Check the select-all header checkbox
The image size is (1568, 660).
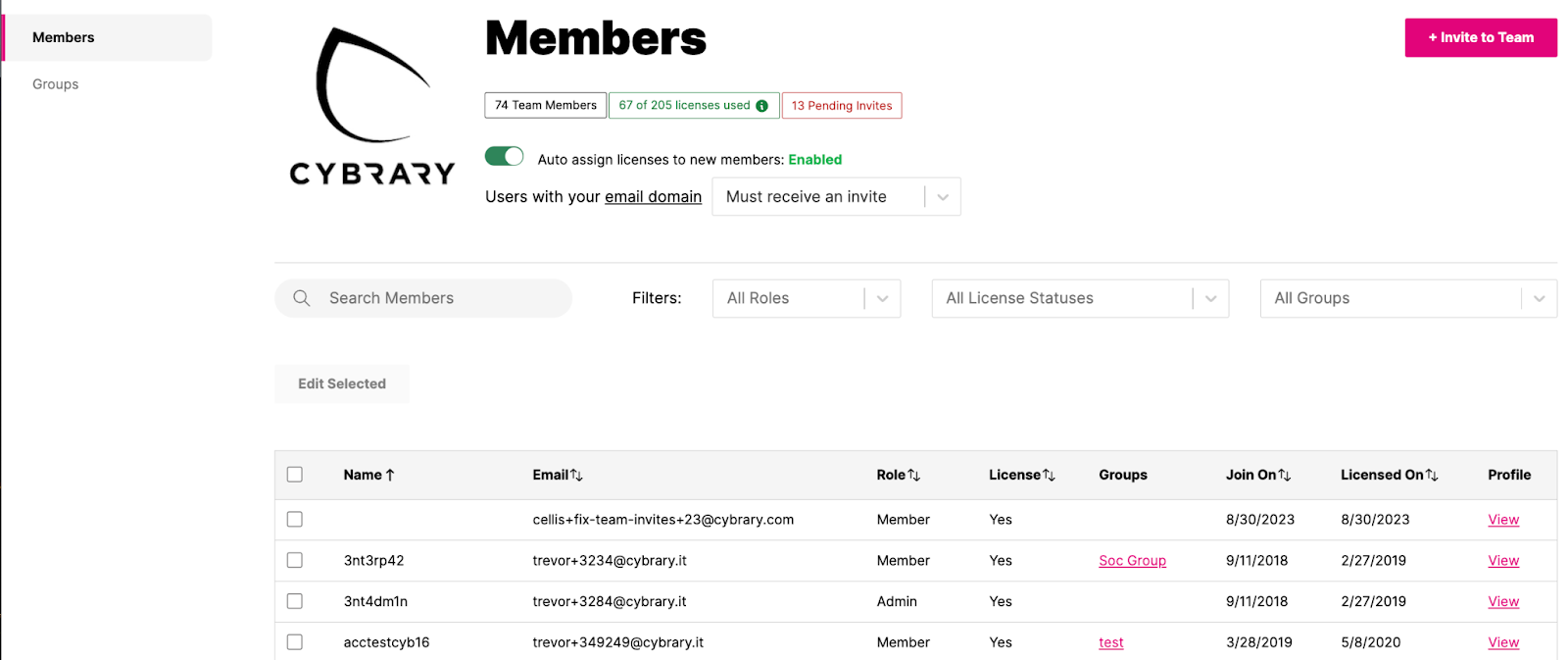click(x=295, y=475)
